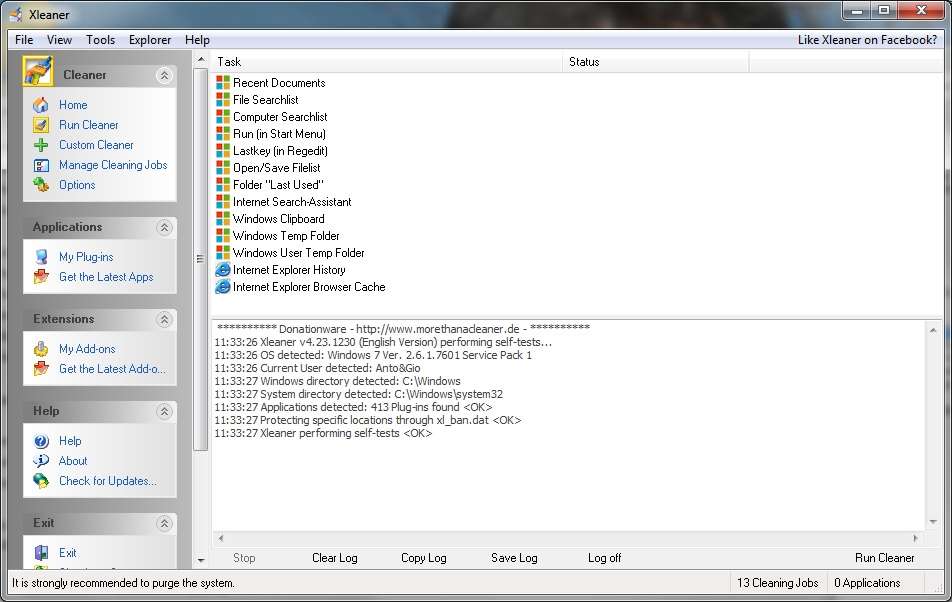Click the log scroll right arrow
This screenshot has height=602, width=952.
(x=916, y=538)
